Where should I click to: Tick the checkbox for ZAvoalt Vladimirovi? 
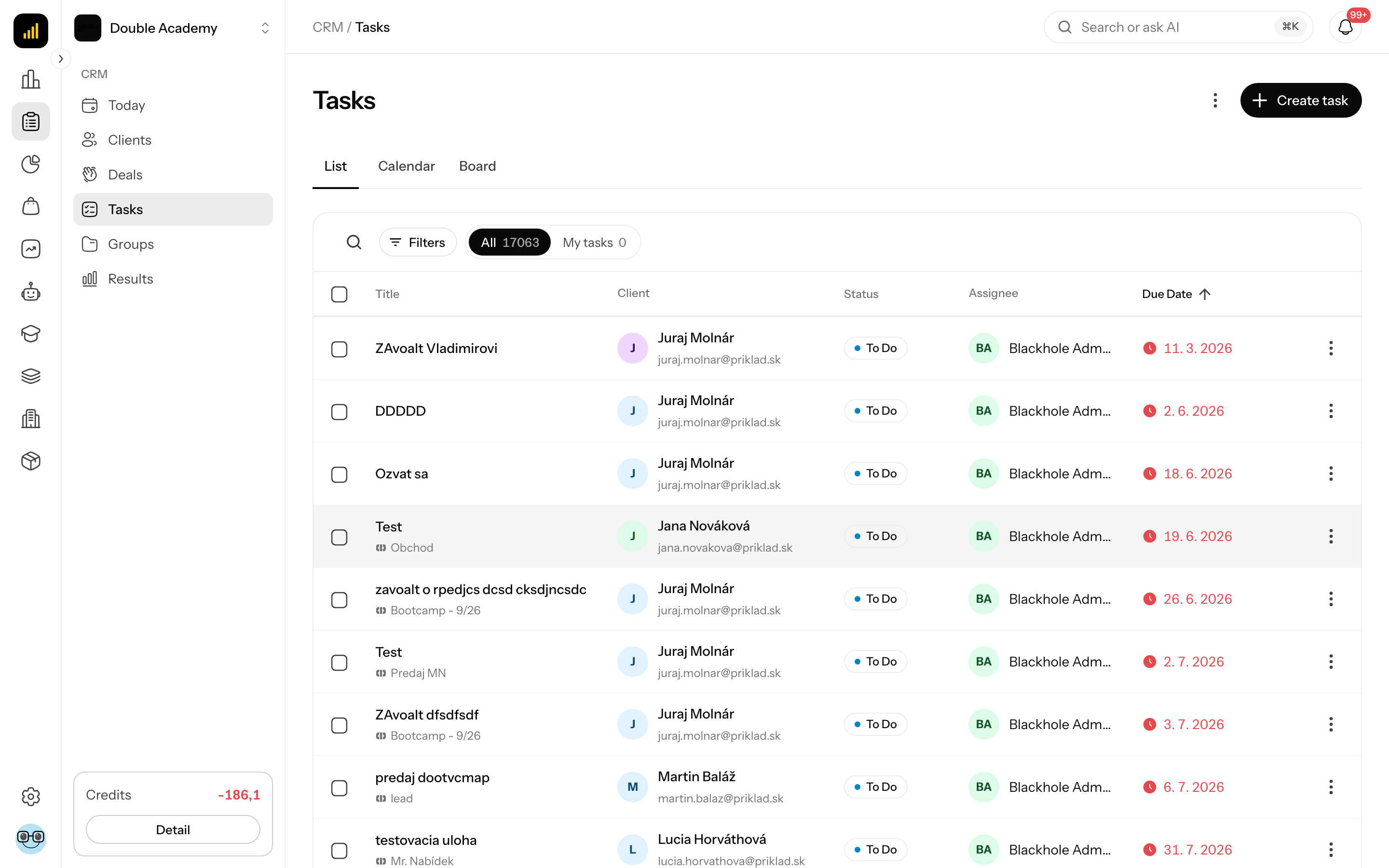339,349
